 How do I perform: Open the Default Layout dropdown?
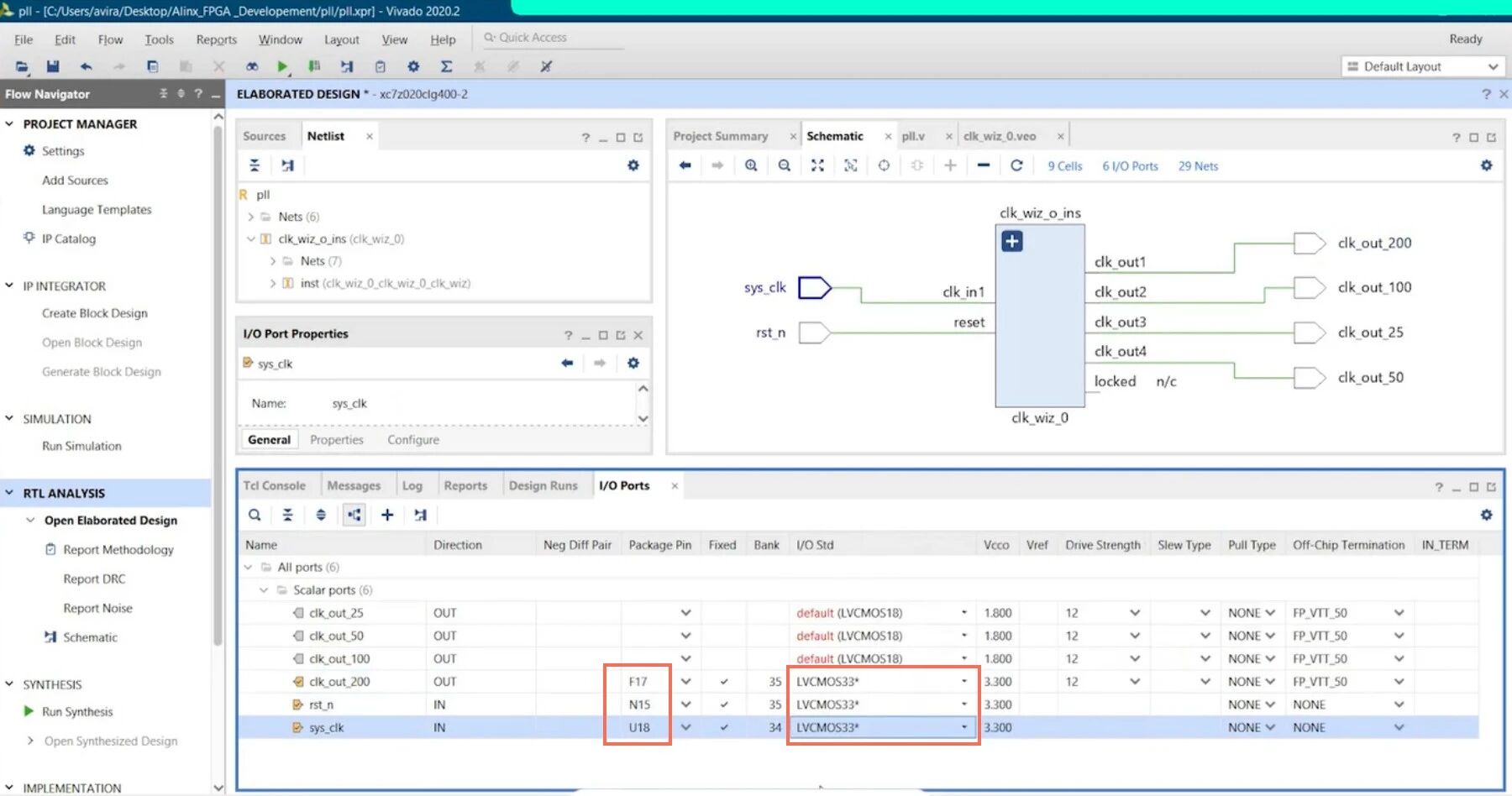coord(1423,66)
